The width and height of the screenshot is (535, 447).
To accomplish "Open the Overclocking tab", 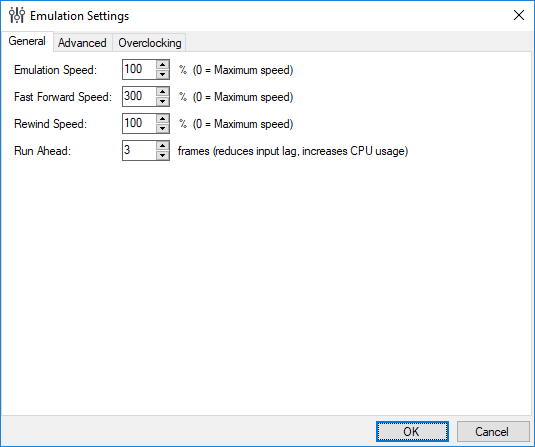I will coord(149,43).
